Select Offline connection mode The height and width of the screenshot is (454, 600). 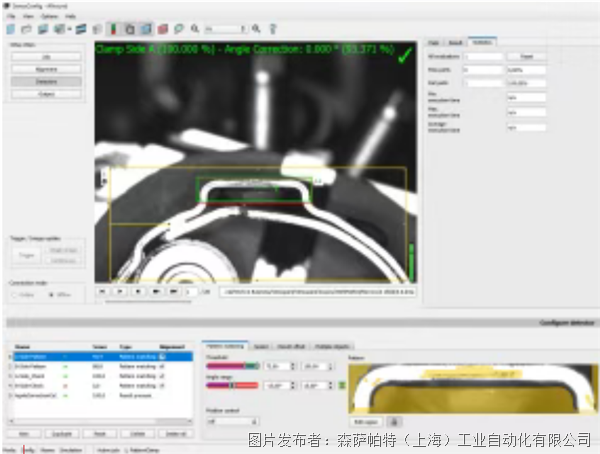click(x=60, y=295)
